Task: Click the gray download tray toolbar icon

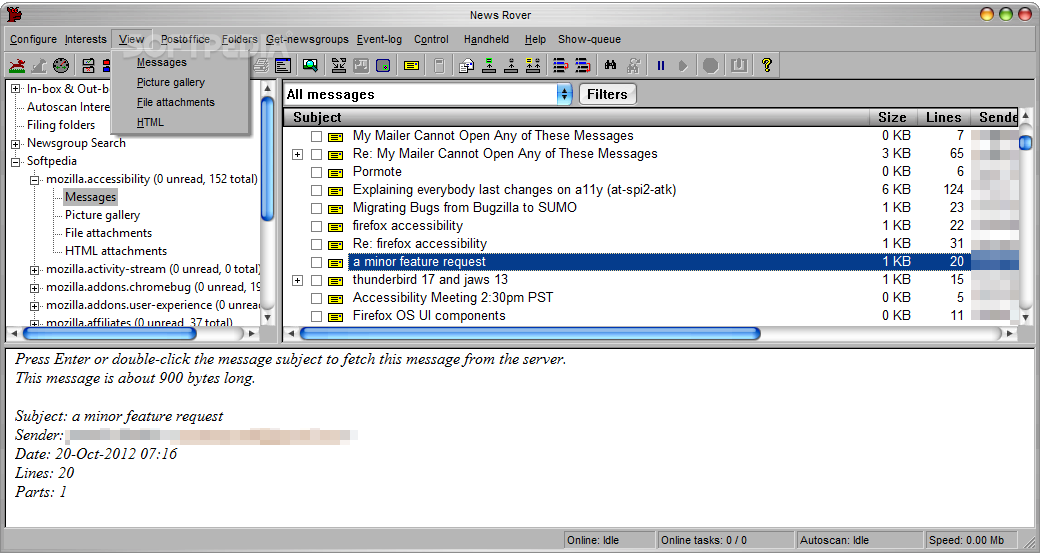Action: point(739,65)
